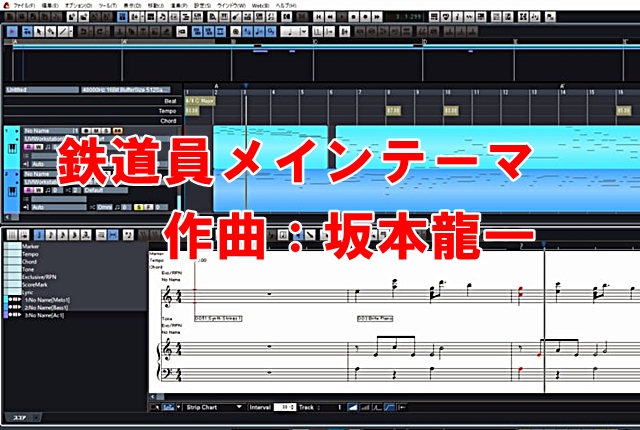
Task: Select thirty-second note in score toolbar
Action: click(x=74, y=235)
